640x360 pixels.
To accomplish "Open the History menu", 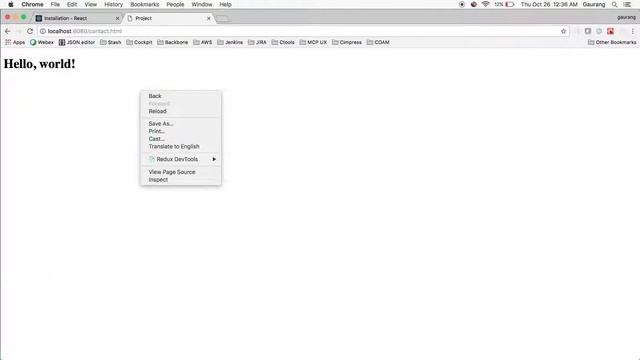I will click(113, 4).
